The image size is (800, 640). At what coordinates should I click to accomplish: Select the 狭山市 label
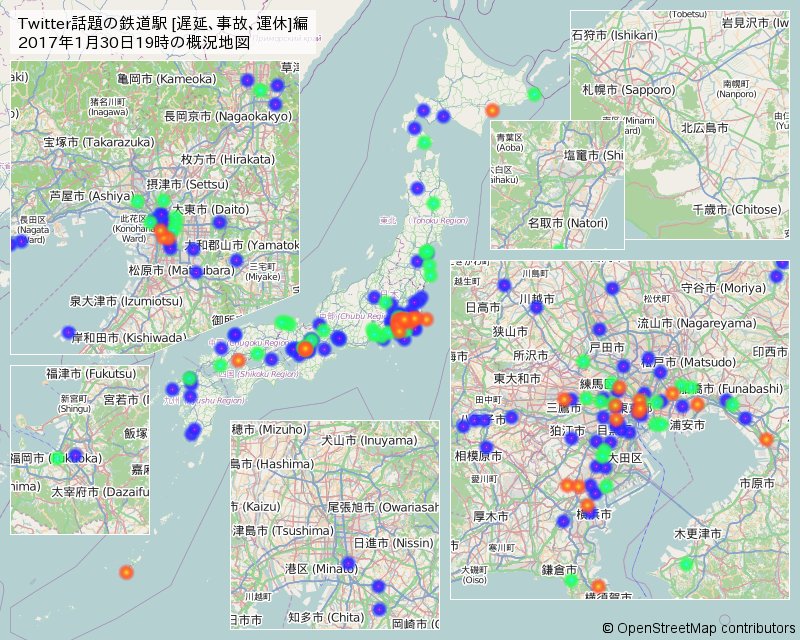(x=510, y=332)
